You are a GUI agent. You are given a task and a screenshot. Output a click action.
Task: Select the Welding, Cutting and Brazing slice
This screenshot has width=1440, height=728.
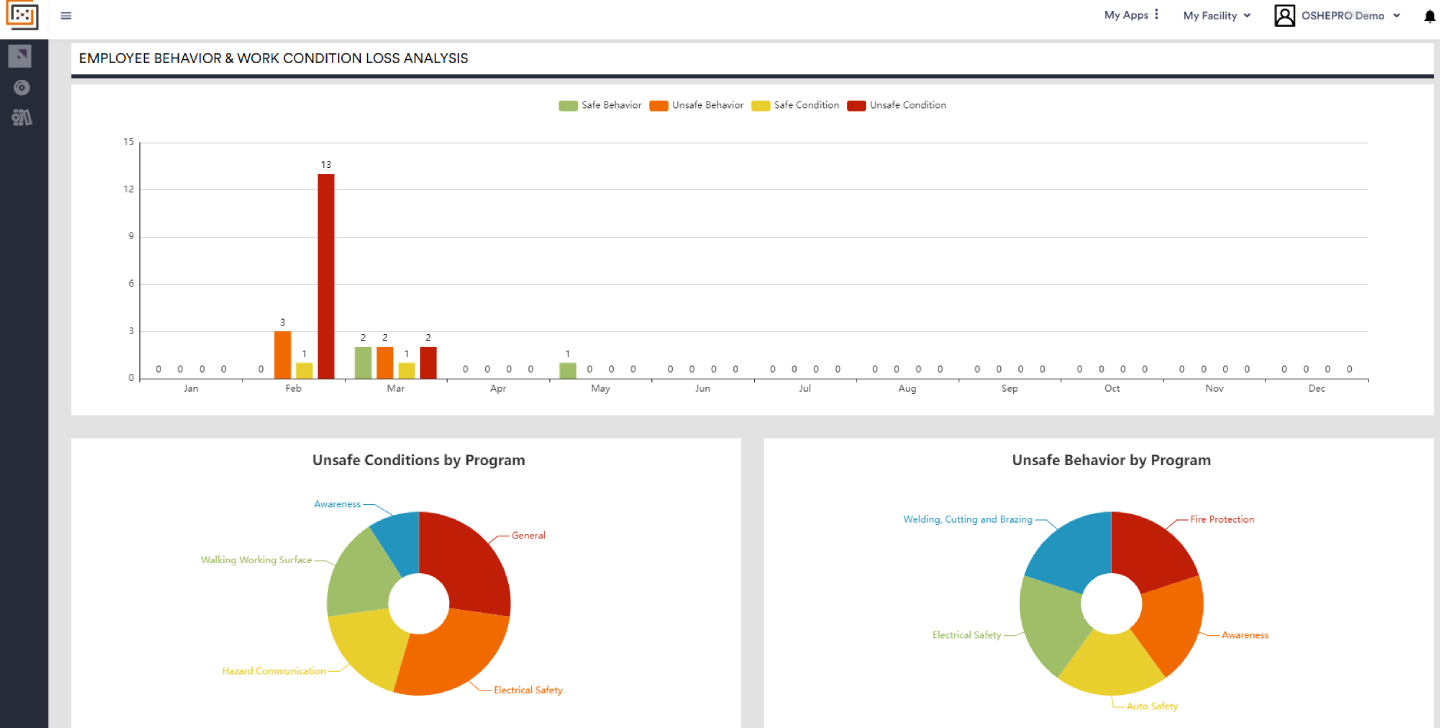point(1072,548)
